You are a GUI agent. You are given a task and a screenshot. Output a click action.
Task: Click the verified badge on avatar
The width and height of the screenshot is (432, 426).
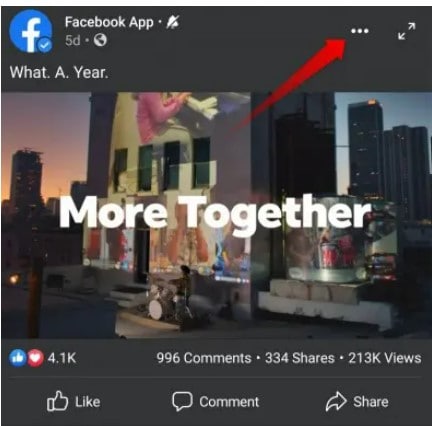[45, 45]
